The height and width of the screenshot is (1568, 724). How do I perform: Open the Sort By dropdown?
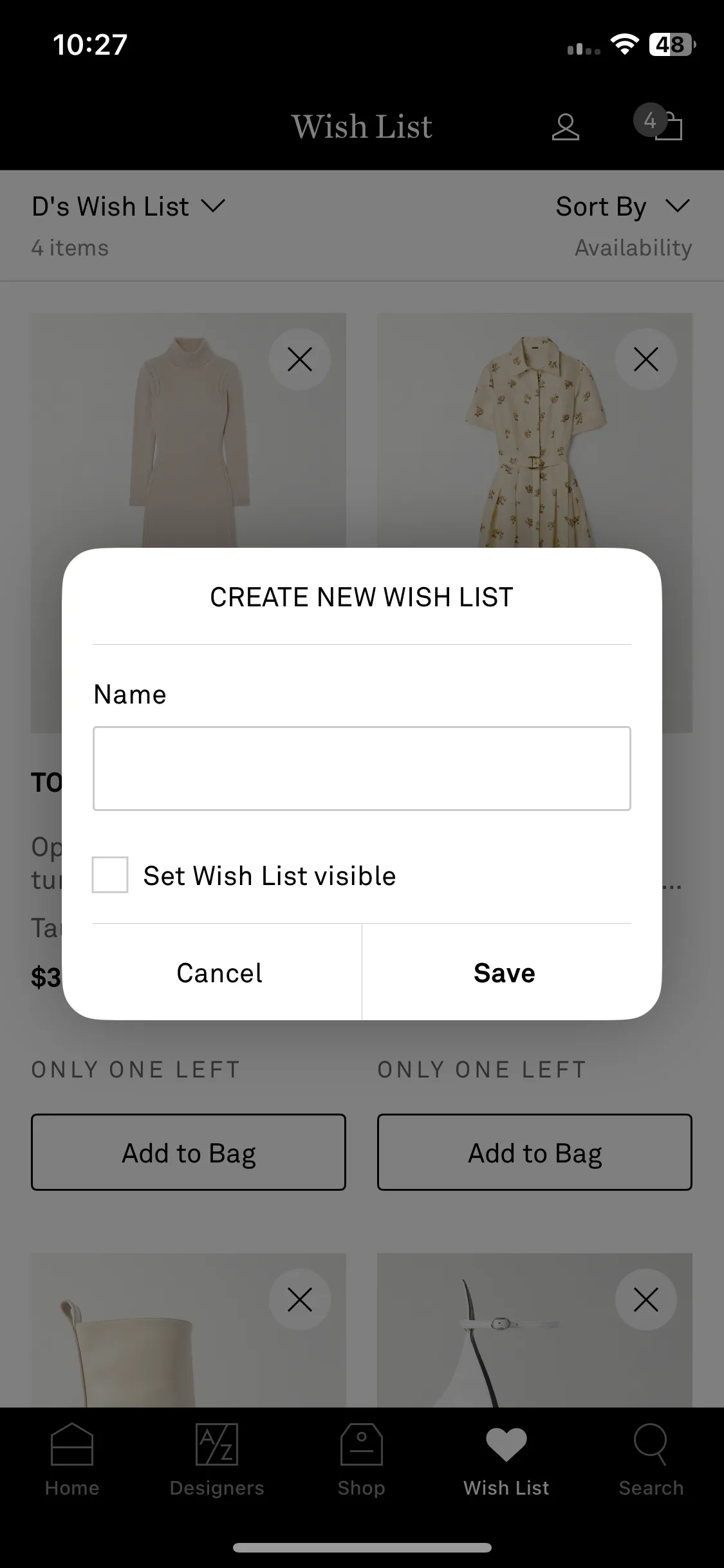tap(623, 207)
